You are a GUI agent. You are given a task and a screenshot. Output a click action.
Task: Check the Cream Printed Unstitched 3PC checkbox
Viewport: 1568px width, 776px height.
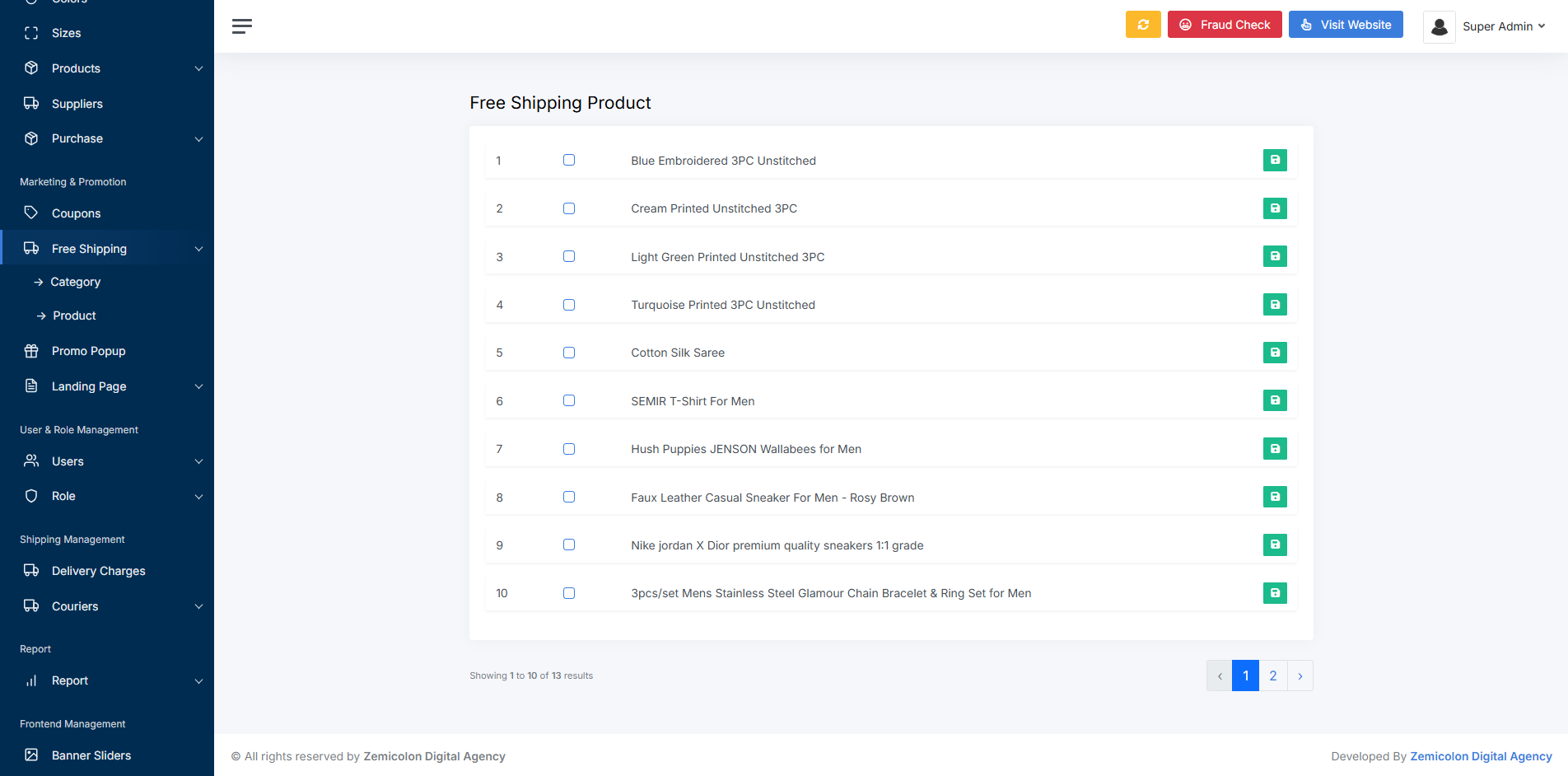coord(569,208)
